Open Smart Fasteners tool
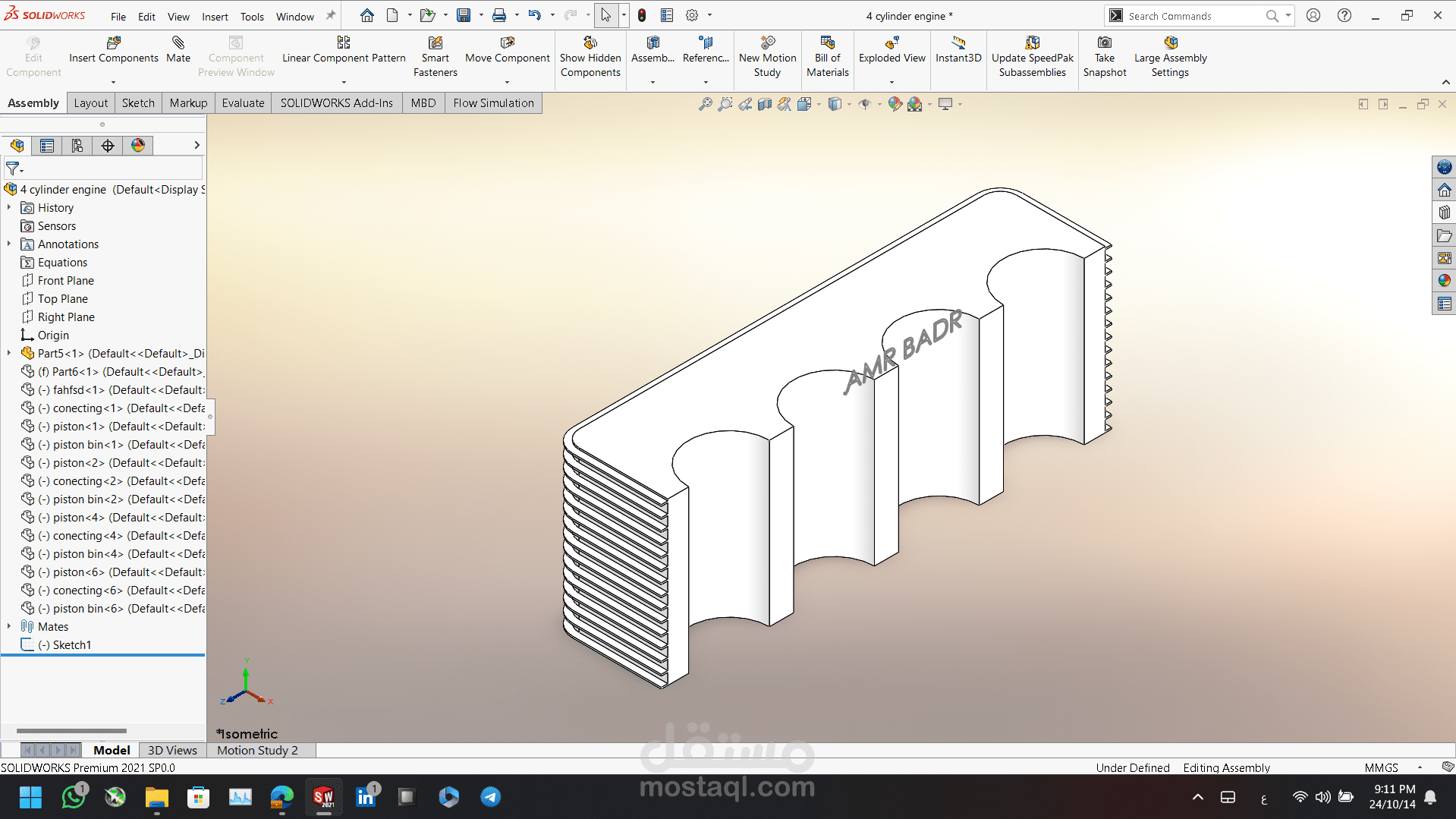The image size is (1456, 819). coord(435,43)
